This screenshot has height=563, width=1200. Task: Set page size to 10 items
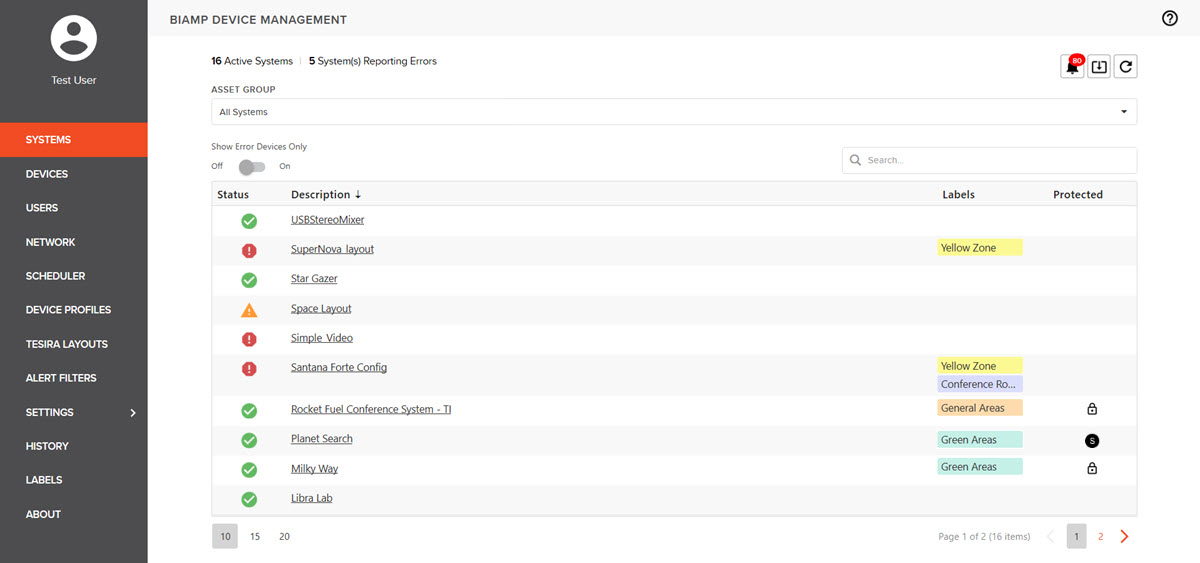[226, 537]
